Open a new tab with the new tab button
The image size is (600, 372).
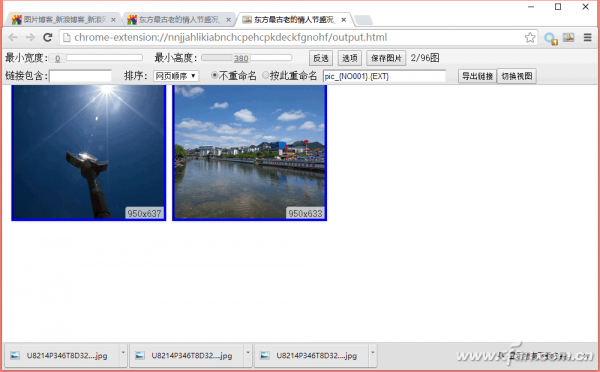tap(363, 20)
